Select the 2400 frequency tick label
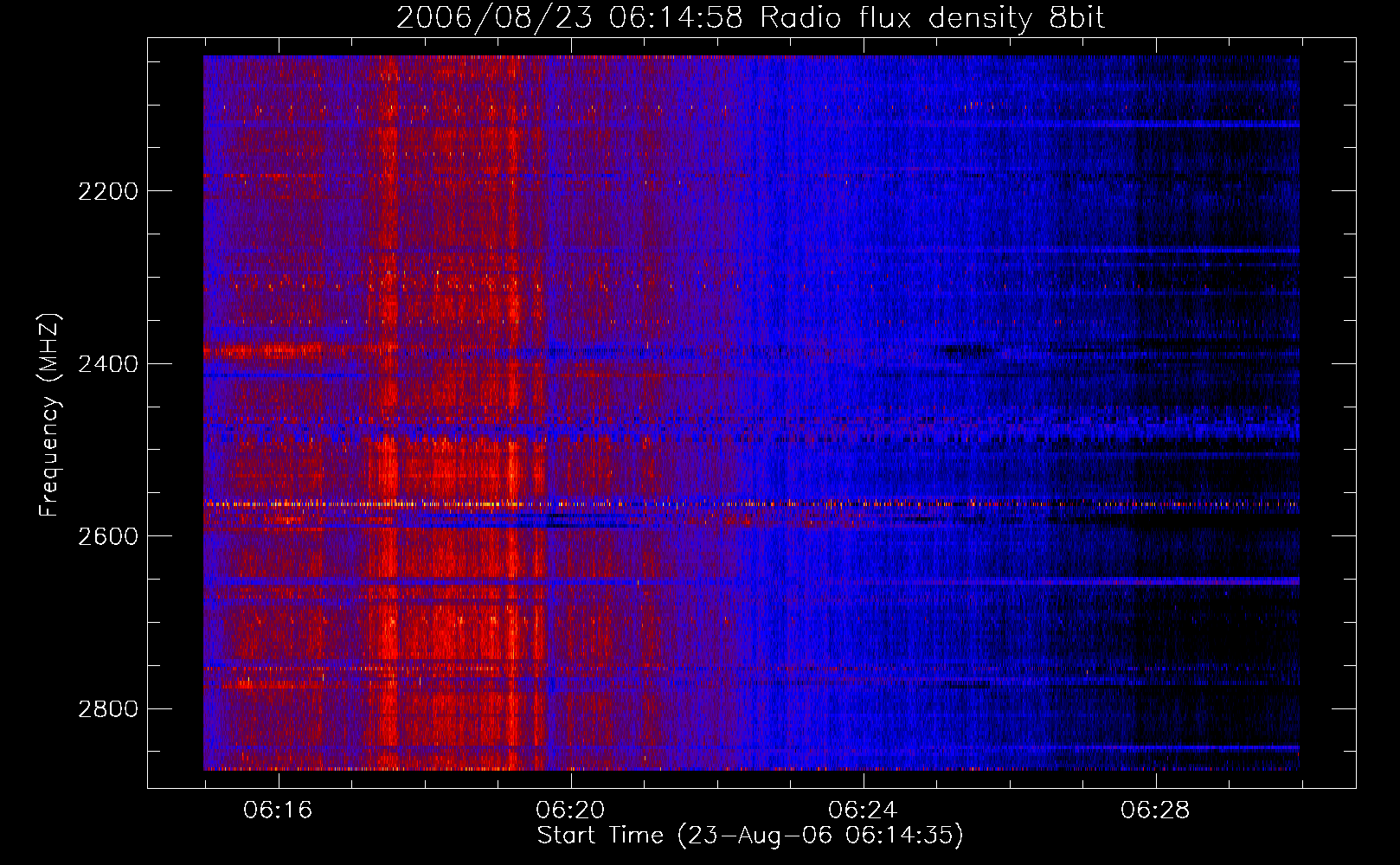1400x865 pixels. [x=108, y=364]
